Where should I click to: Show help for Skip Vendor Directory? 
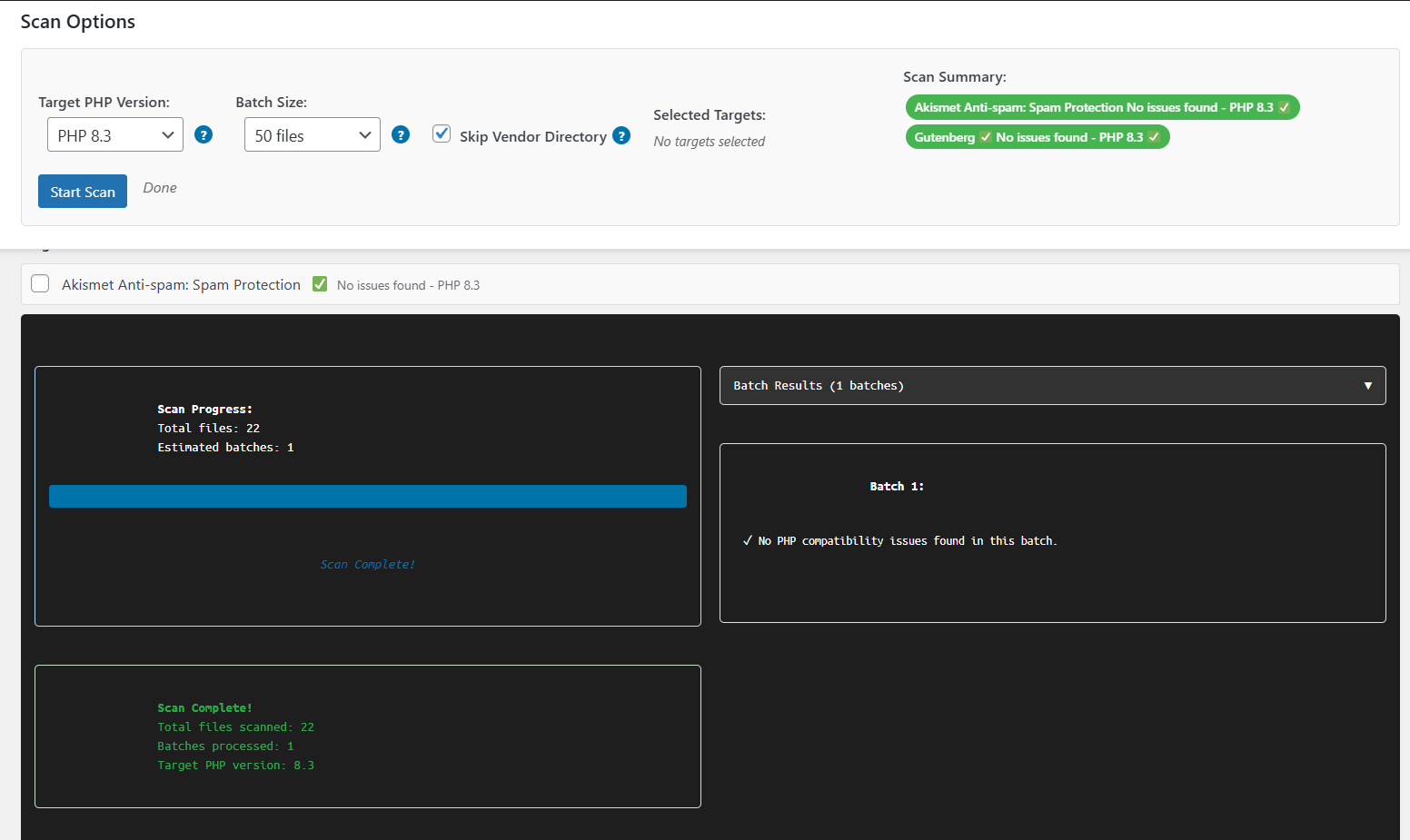pos(621,135)
